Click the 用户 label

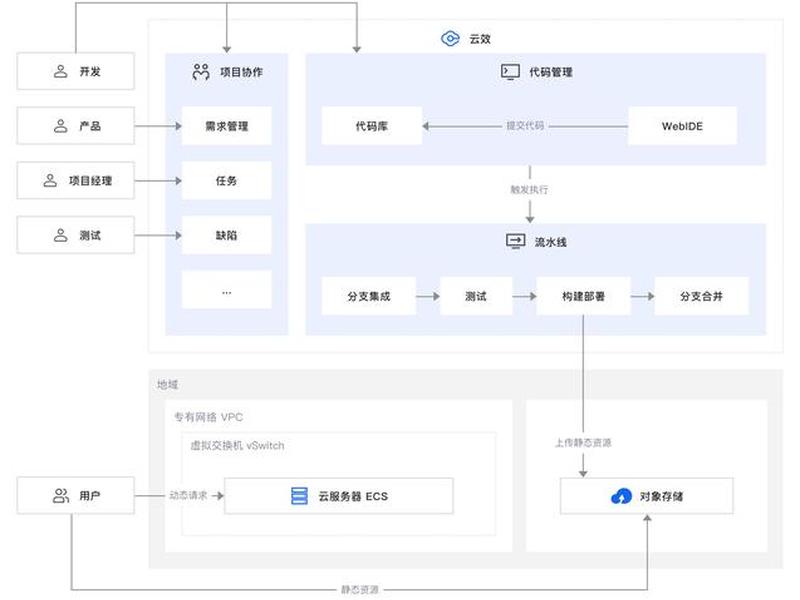tap(90, 495)
